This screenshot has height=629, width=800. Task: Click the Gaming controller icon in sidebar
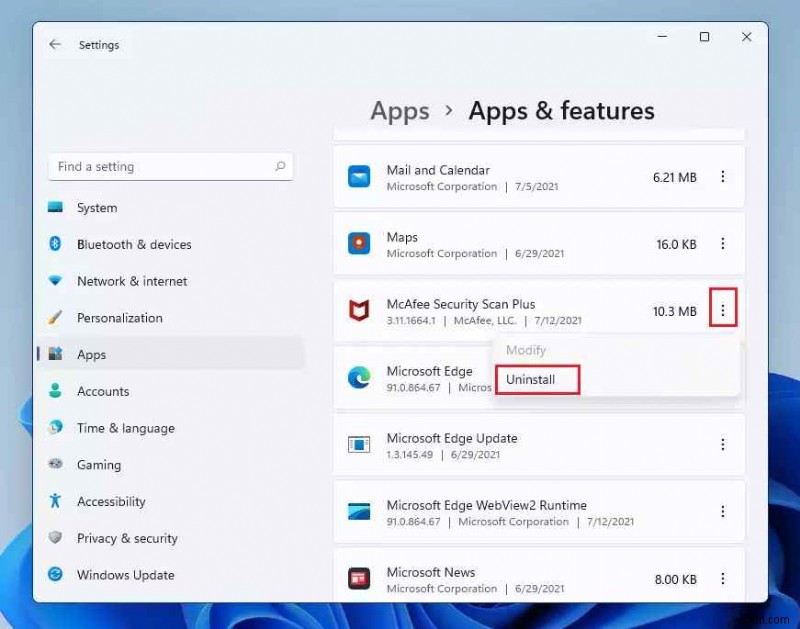pos(55,465)
